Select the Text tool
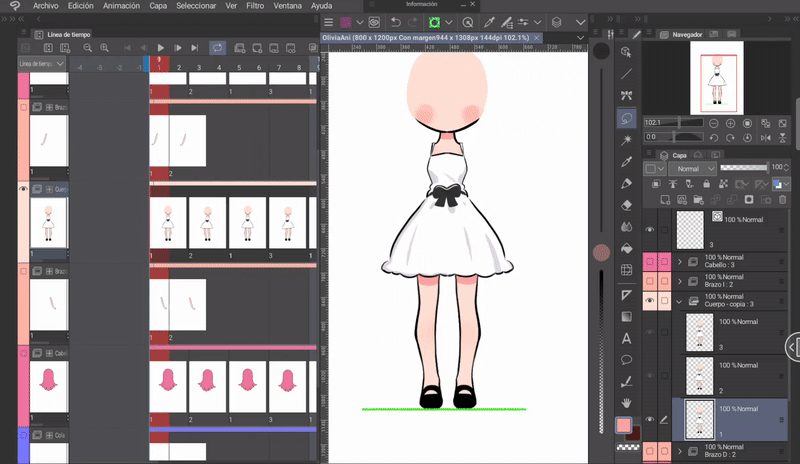Viewport: 800px width, 464px height. [626, 338]
